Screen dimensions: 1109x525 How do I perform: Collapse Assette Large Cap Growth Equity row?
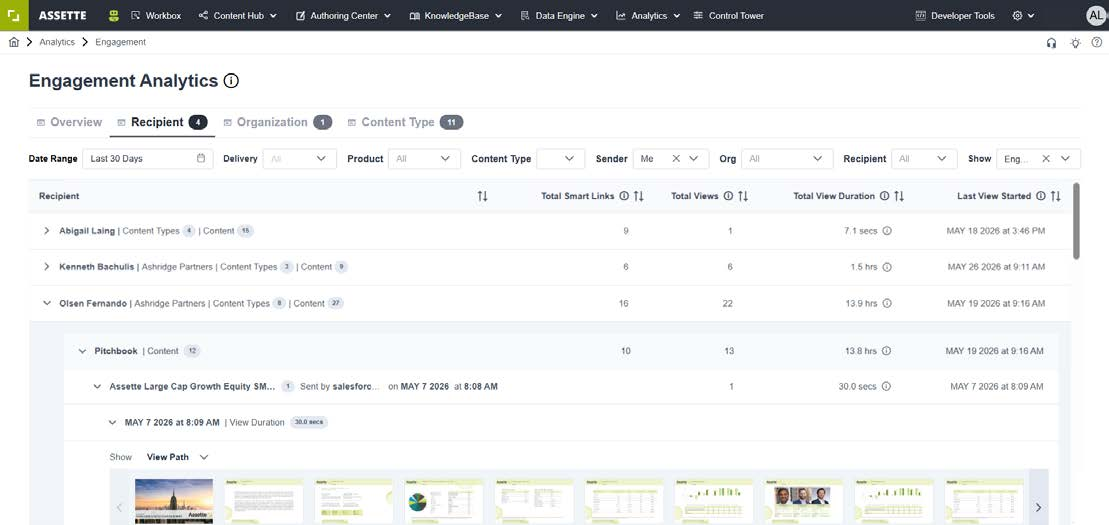tap(97, 386)
